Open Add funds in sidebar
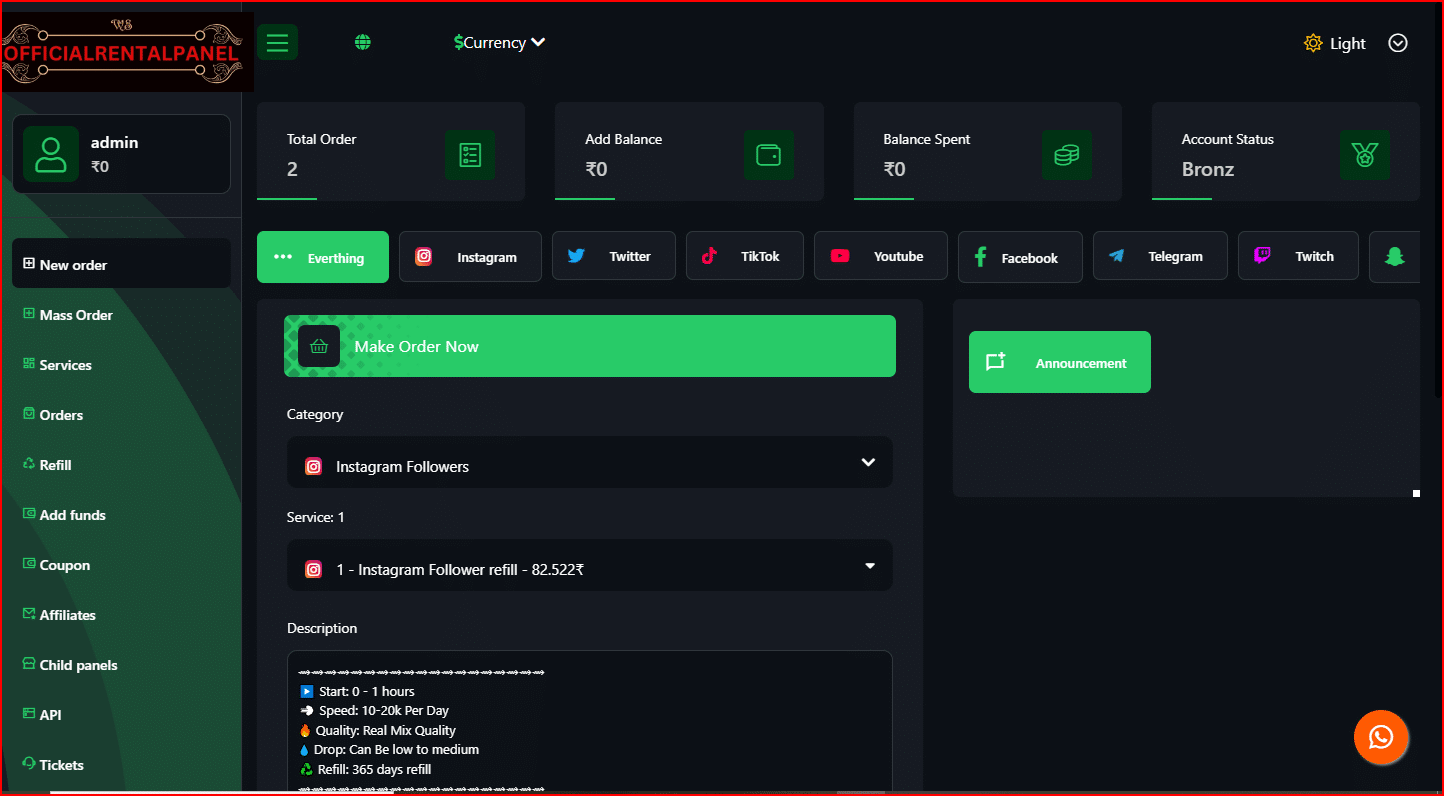The height and width of the screenshot is (796, 1444). tap(72, 515)
